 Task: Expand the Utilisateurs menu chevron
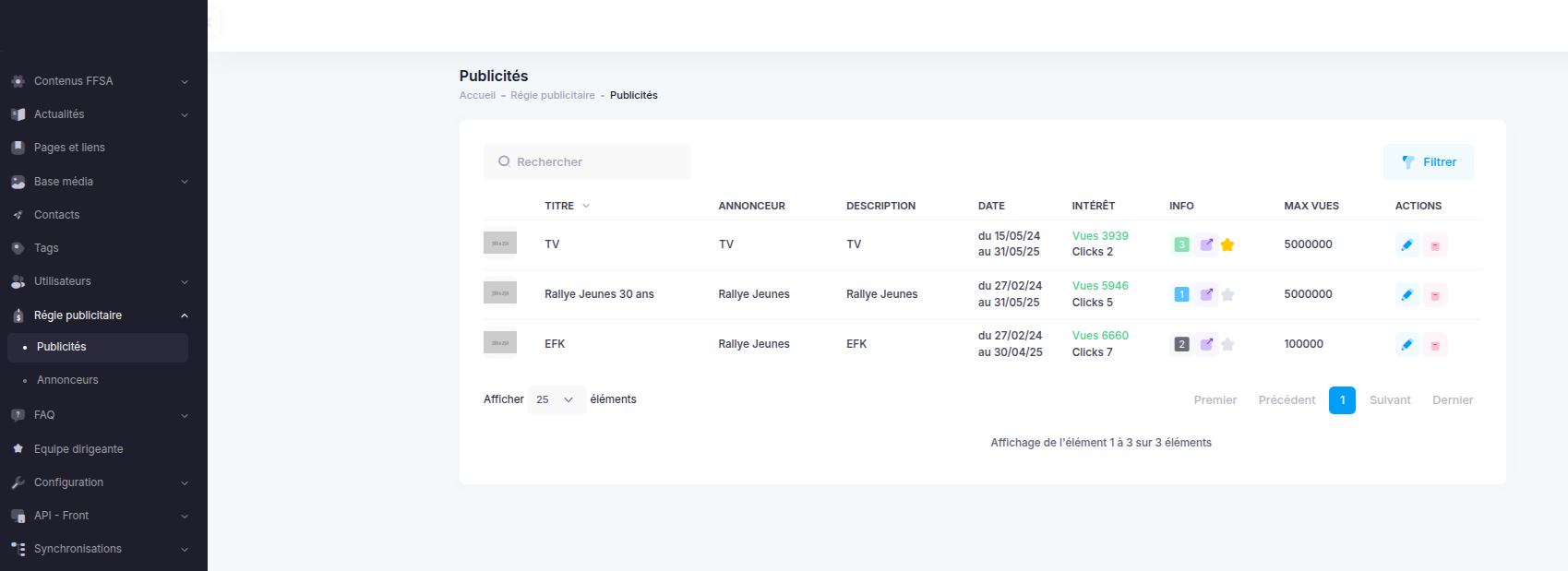(x=185, y=282)
